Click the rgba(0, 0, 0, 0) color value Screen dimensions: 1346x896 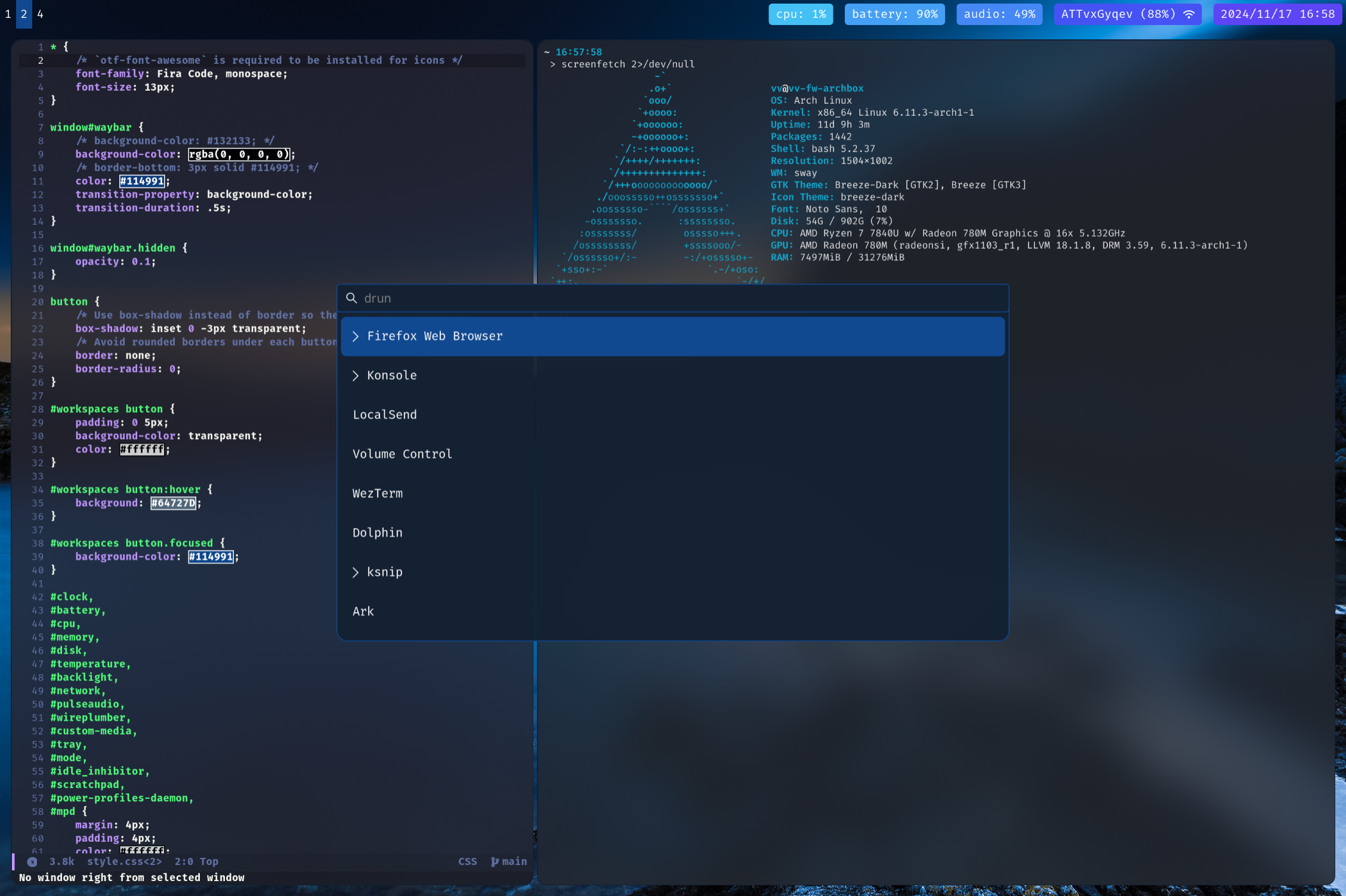(239, 155)
